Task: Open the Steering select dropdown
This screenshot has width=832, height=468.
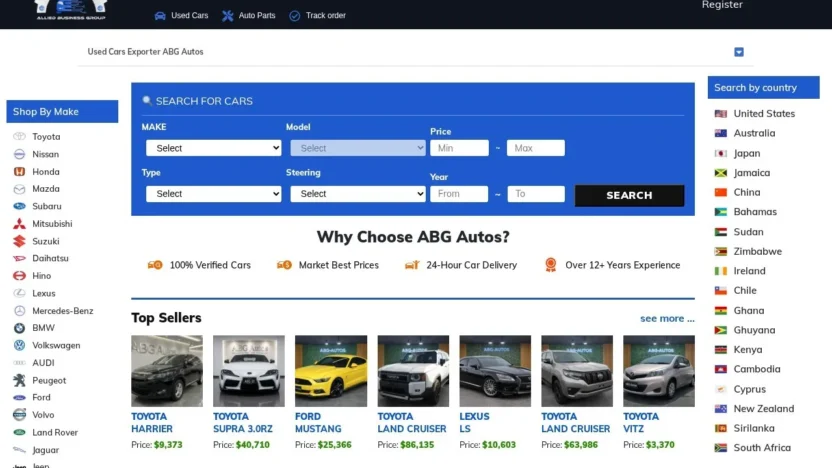Action: 358,194
